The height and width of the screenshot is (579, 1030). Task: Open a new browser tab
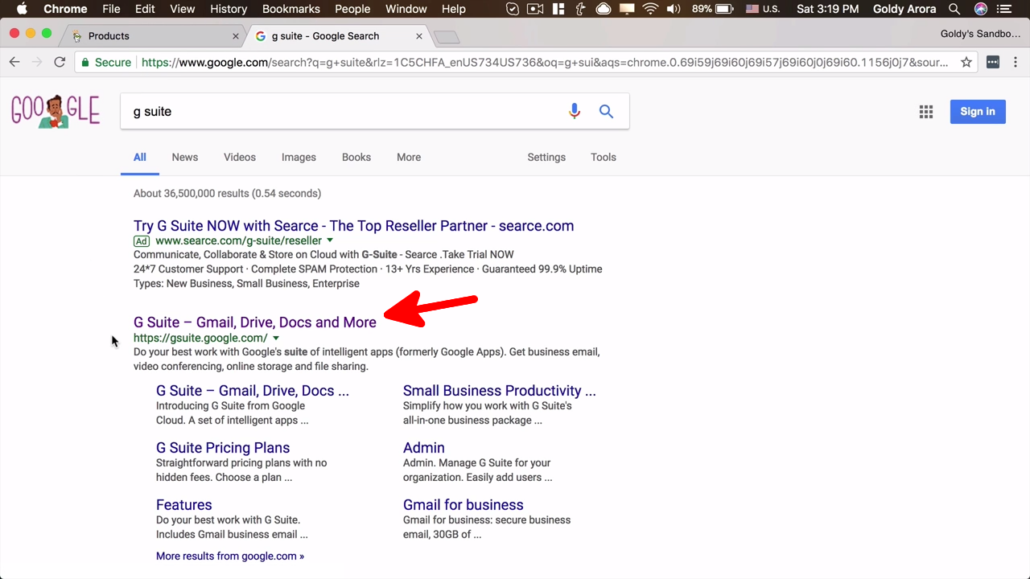[447, 37]
